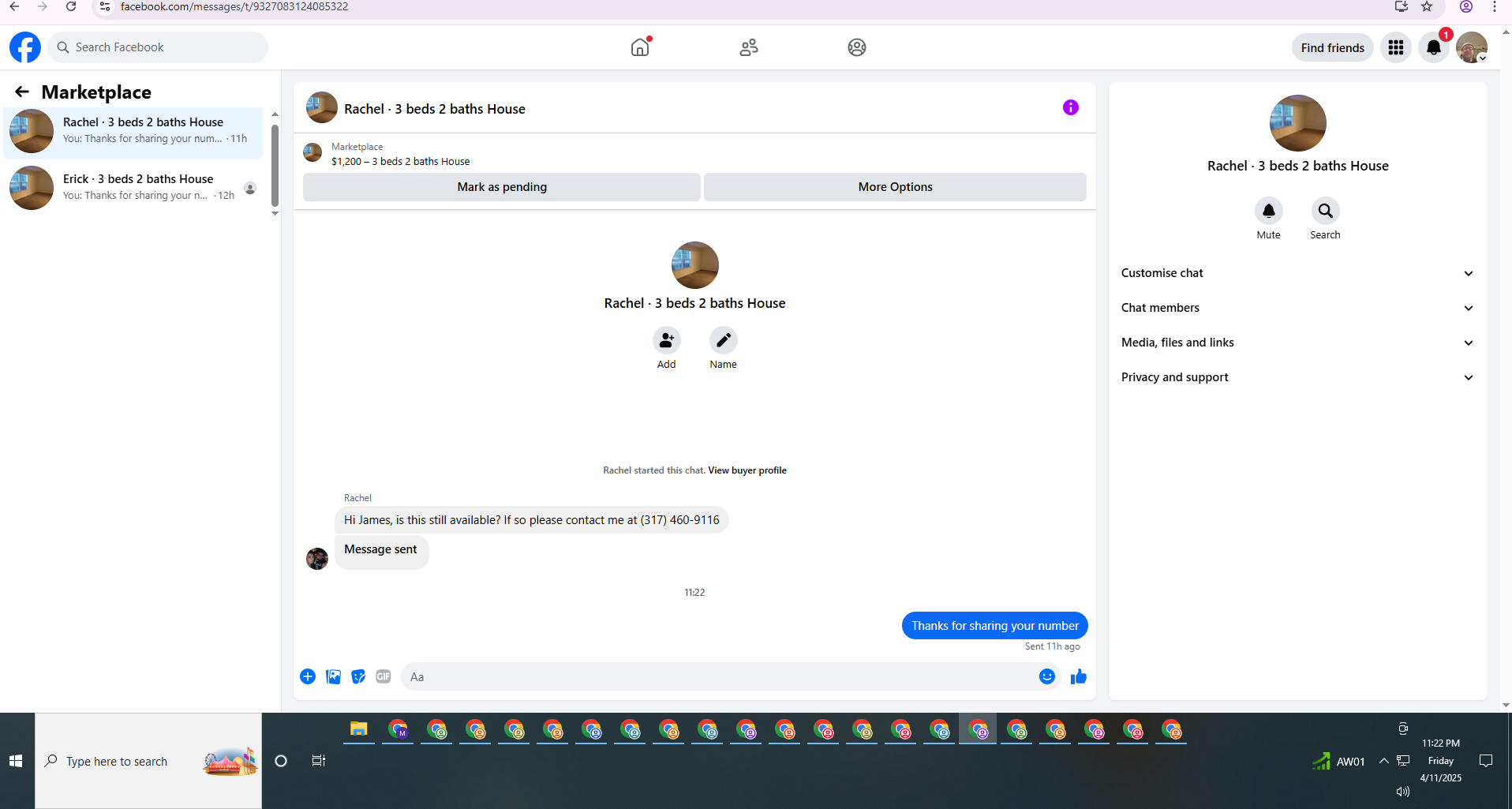Go back using the Marketplace back arrow
The image size is (1512, 809).
pyautogui.click(x=22, y=92)
